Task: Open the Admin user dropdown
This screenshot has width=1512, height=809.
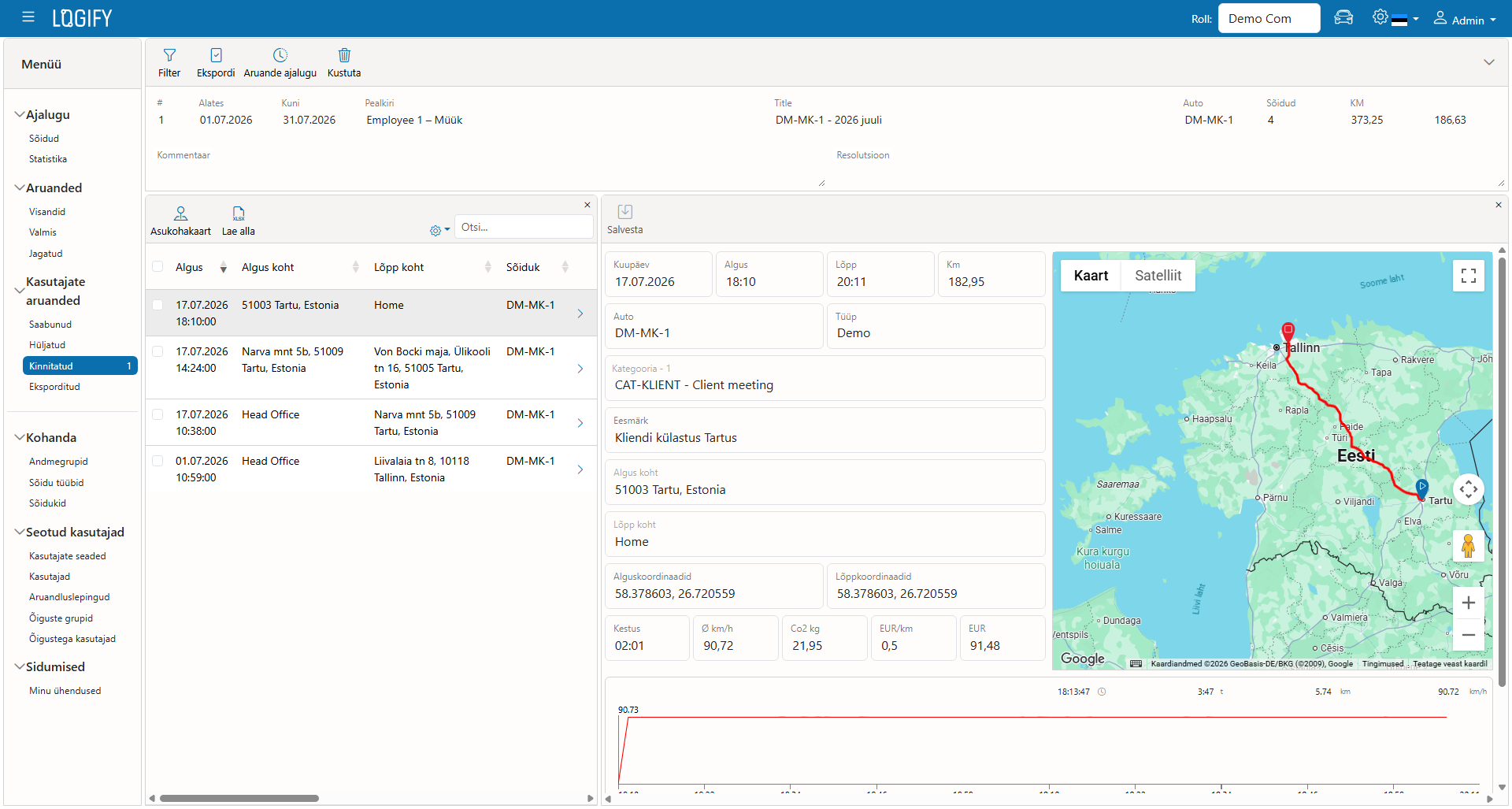Action: tap(1465, 19)
